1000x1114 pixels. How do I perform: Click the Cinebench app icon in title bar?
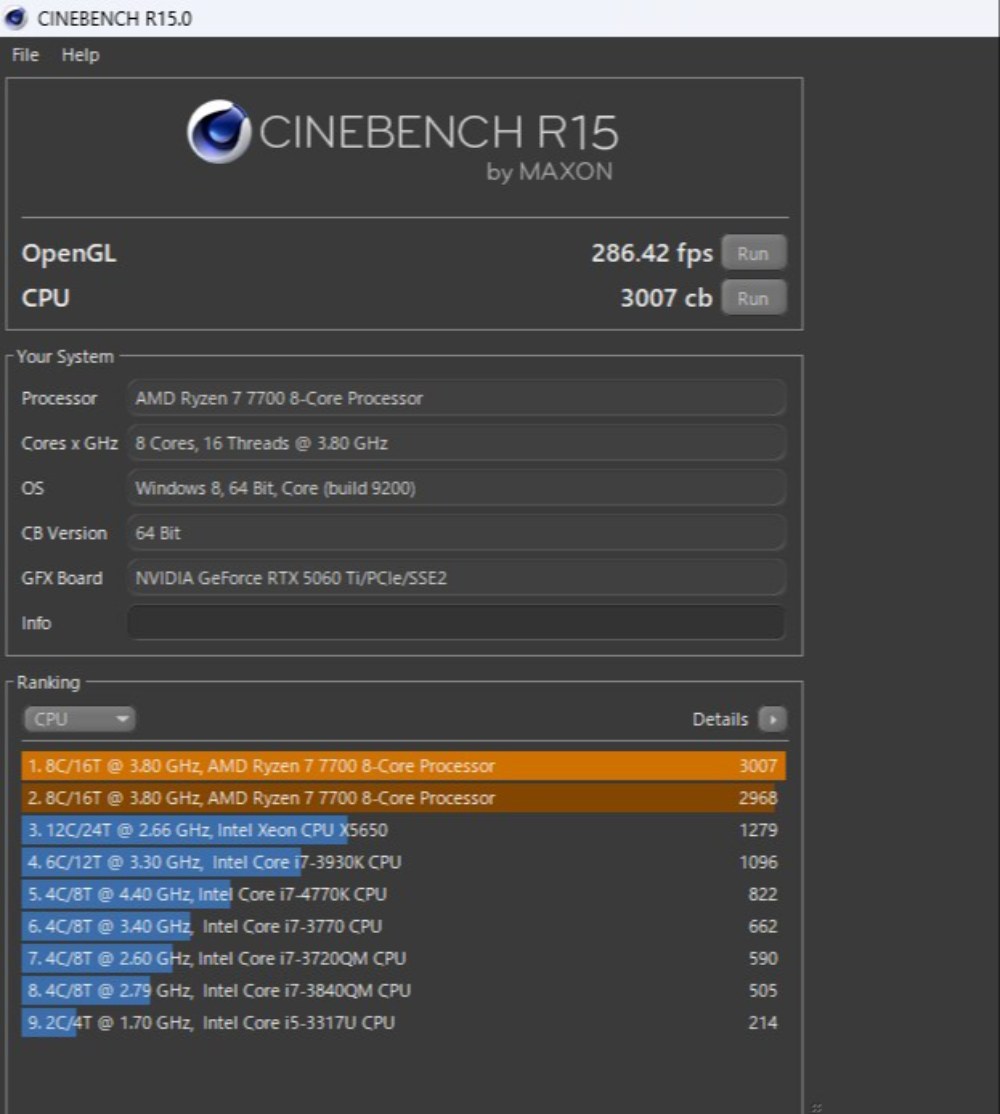(x=15, y=18)
